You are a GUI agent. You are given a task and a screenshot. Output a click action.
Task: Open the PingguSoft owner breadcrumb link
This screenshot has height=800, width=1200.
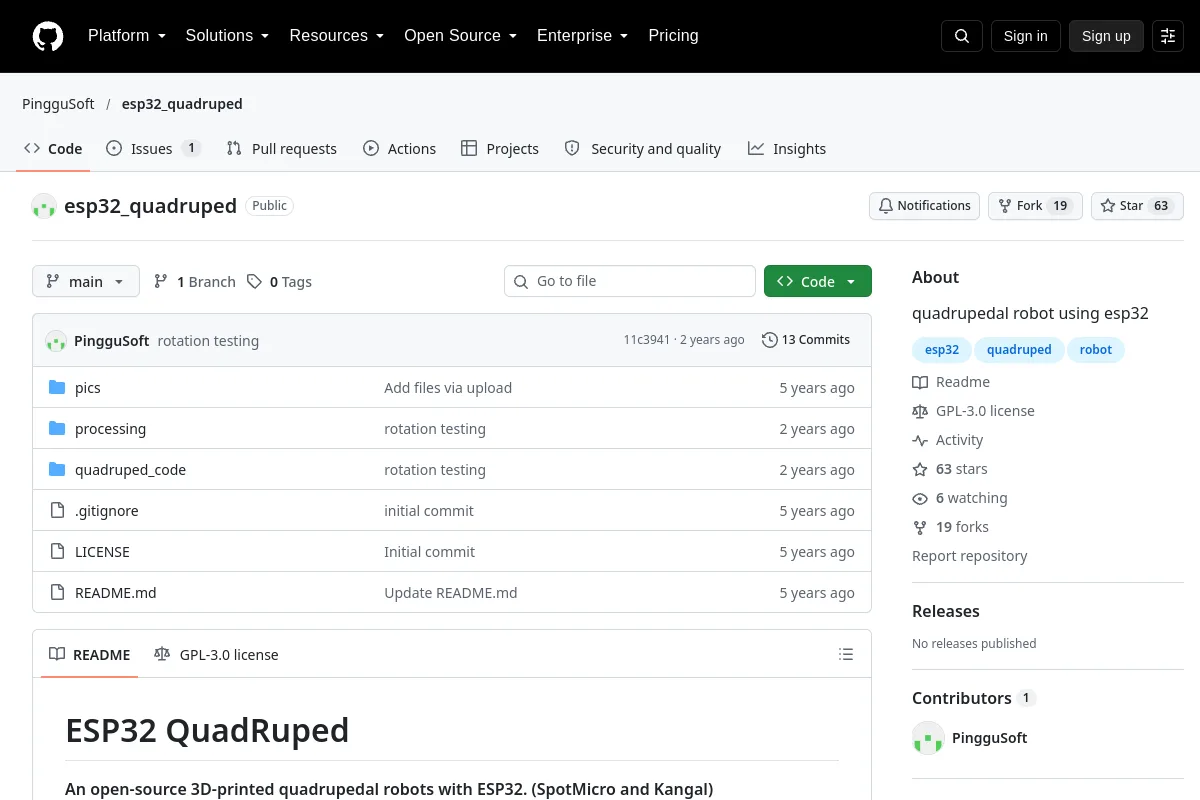coord(58,104)
